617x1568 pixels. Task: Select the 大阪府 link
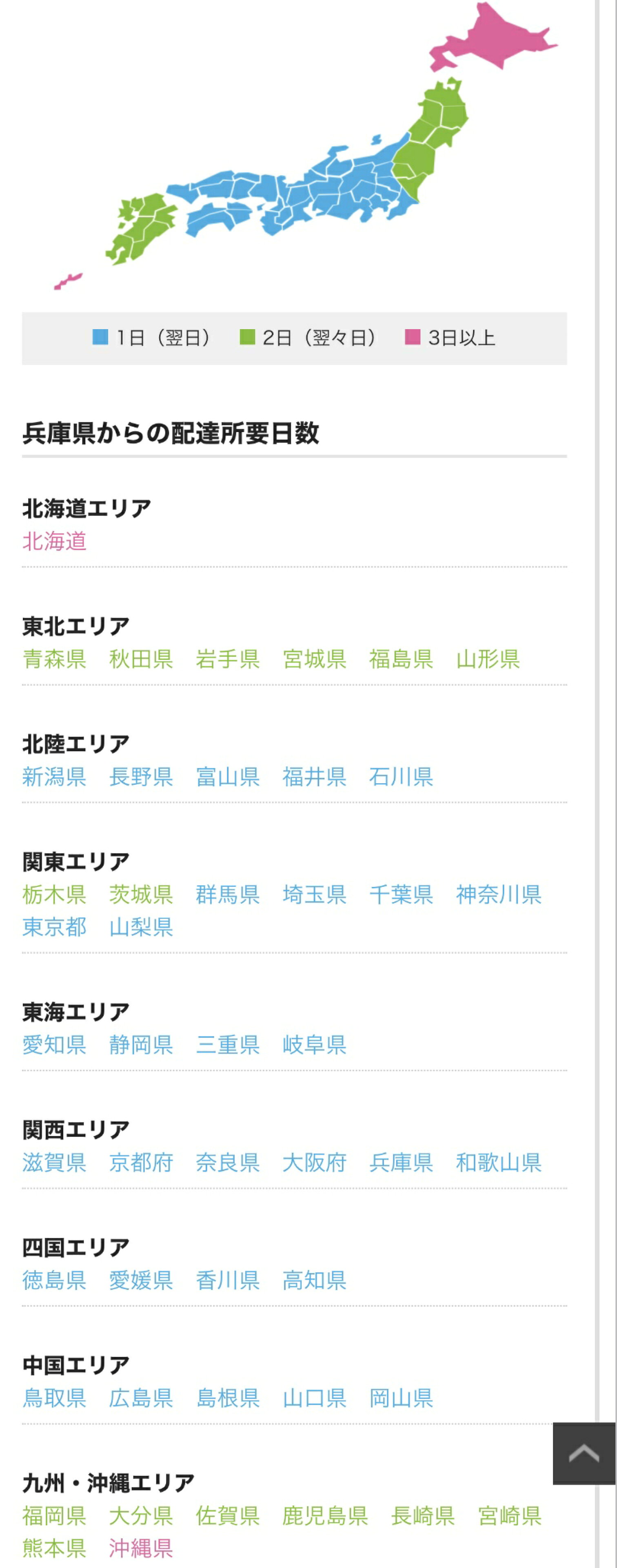(x=314, y=1163)
